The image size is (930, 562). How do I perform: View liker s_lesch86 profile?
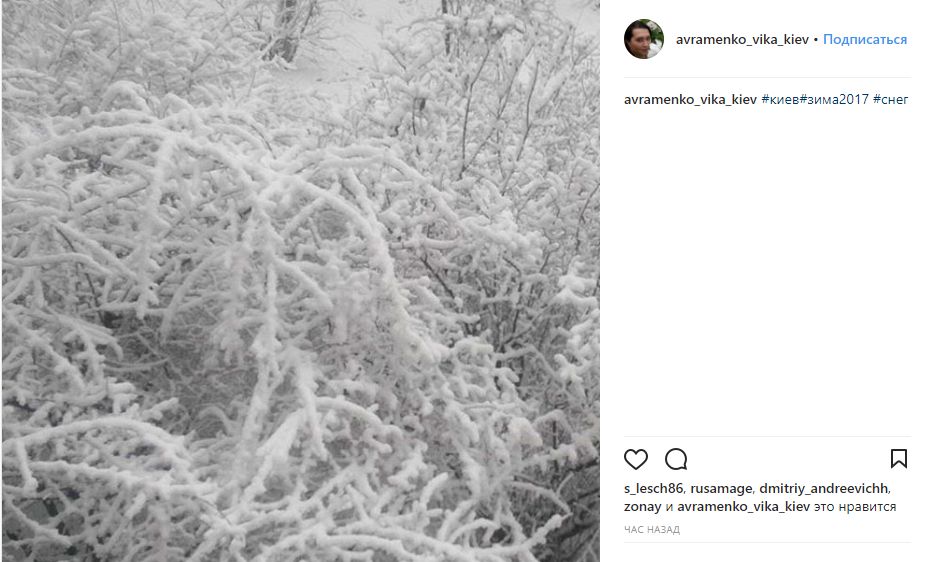click(x=654, y=488)
